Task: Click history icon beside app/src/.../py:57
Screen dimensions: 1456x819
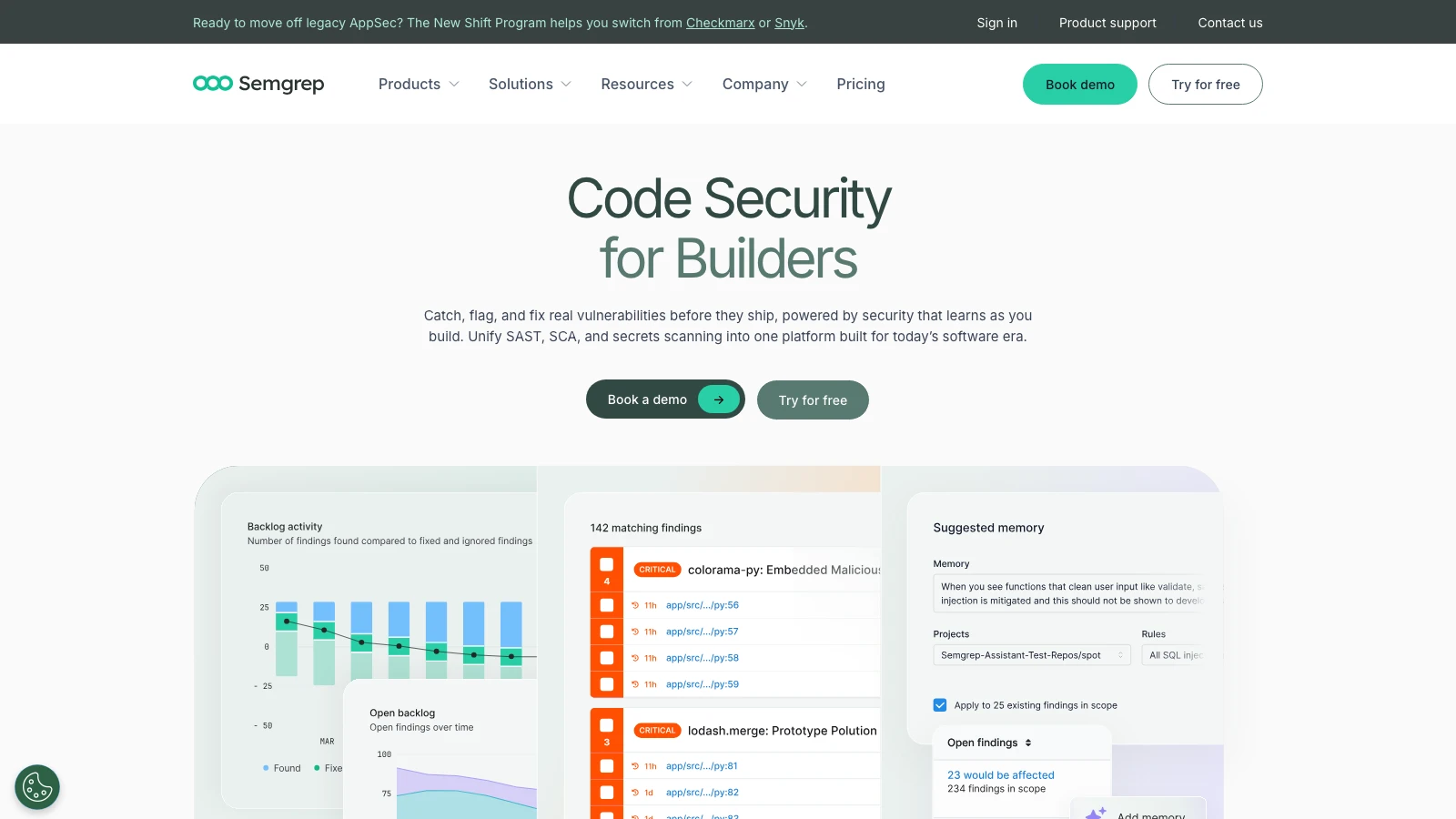Action: (635, 632)
